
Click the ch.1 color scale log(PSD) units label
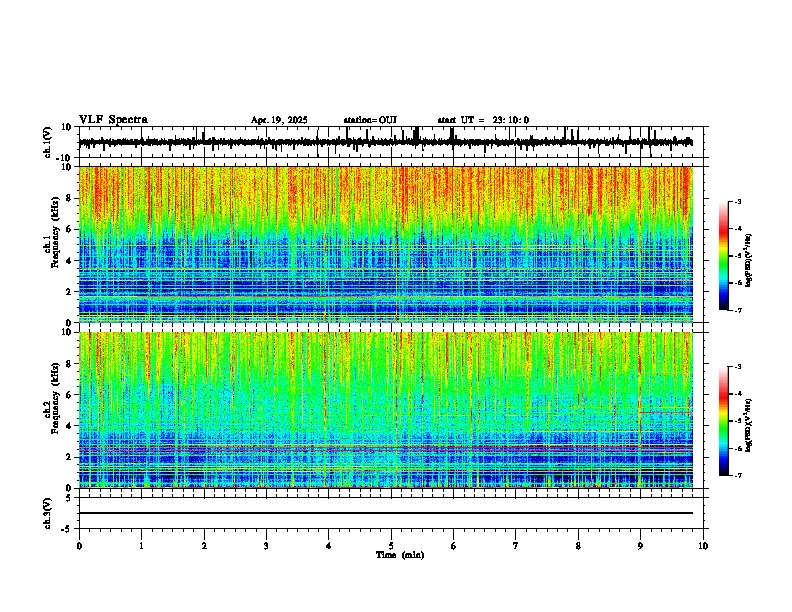[x=749, y=261]
